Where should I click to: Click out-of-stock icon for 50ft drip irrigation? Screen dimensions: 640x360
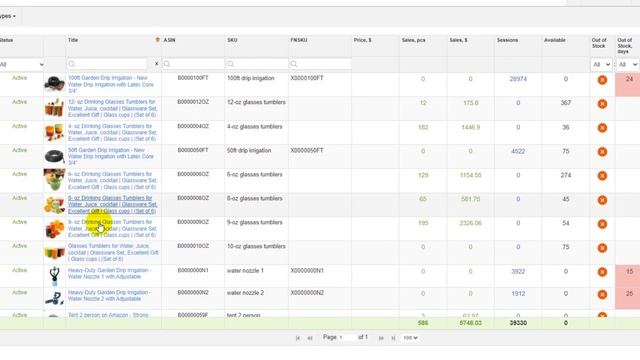pos(602,152)
